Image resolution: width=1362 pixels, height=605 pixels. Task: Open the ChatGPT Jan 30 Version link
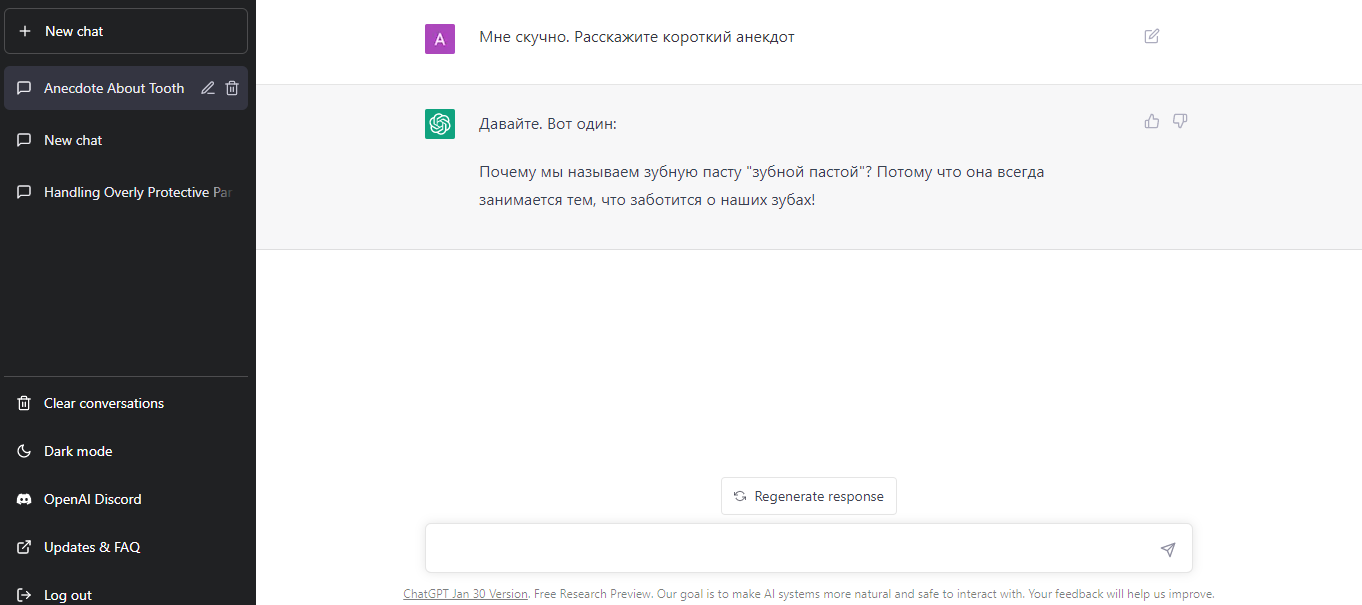tap(465, 593)
